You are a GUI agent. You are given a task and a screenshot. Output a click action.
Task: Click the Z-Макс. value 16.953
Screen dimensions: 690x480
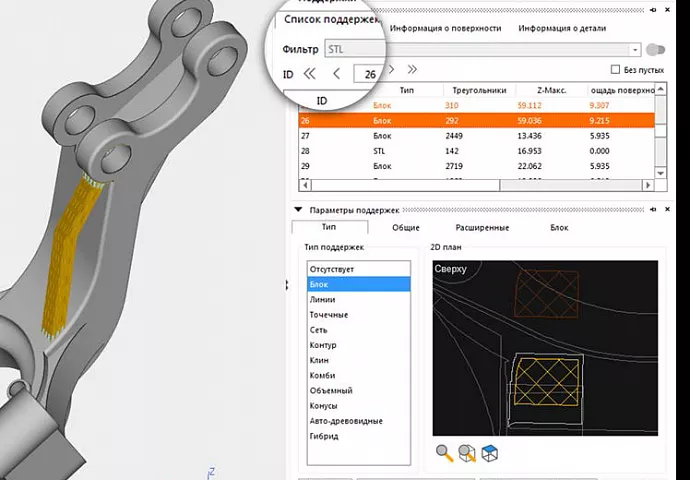[529, 151]
